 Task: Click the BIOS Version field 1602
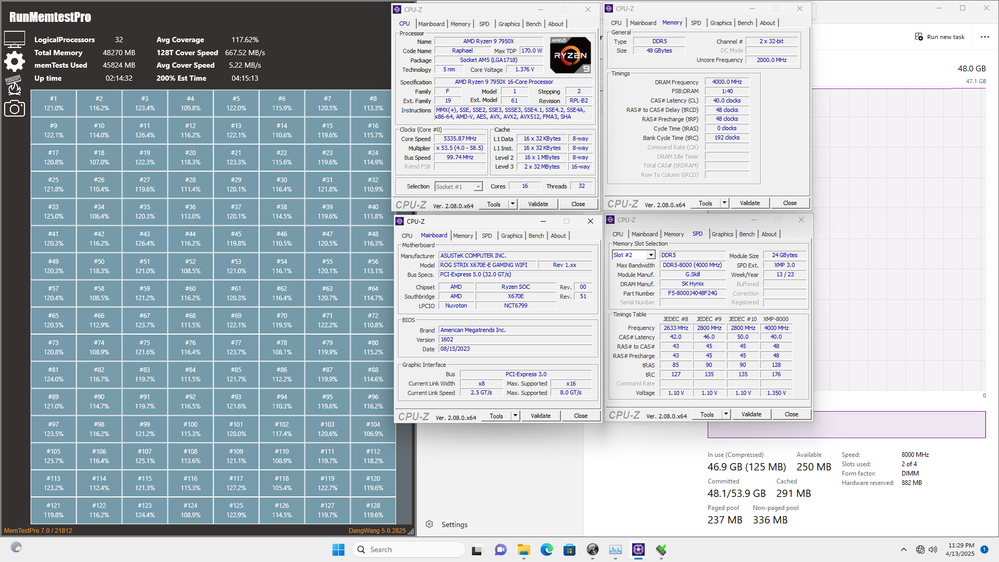tap(515, 340)
